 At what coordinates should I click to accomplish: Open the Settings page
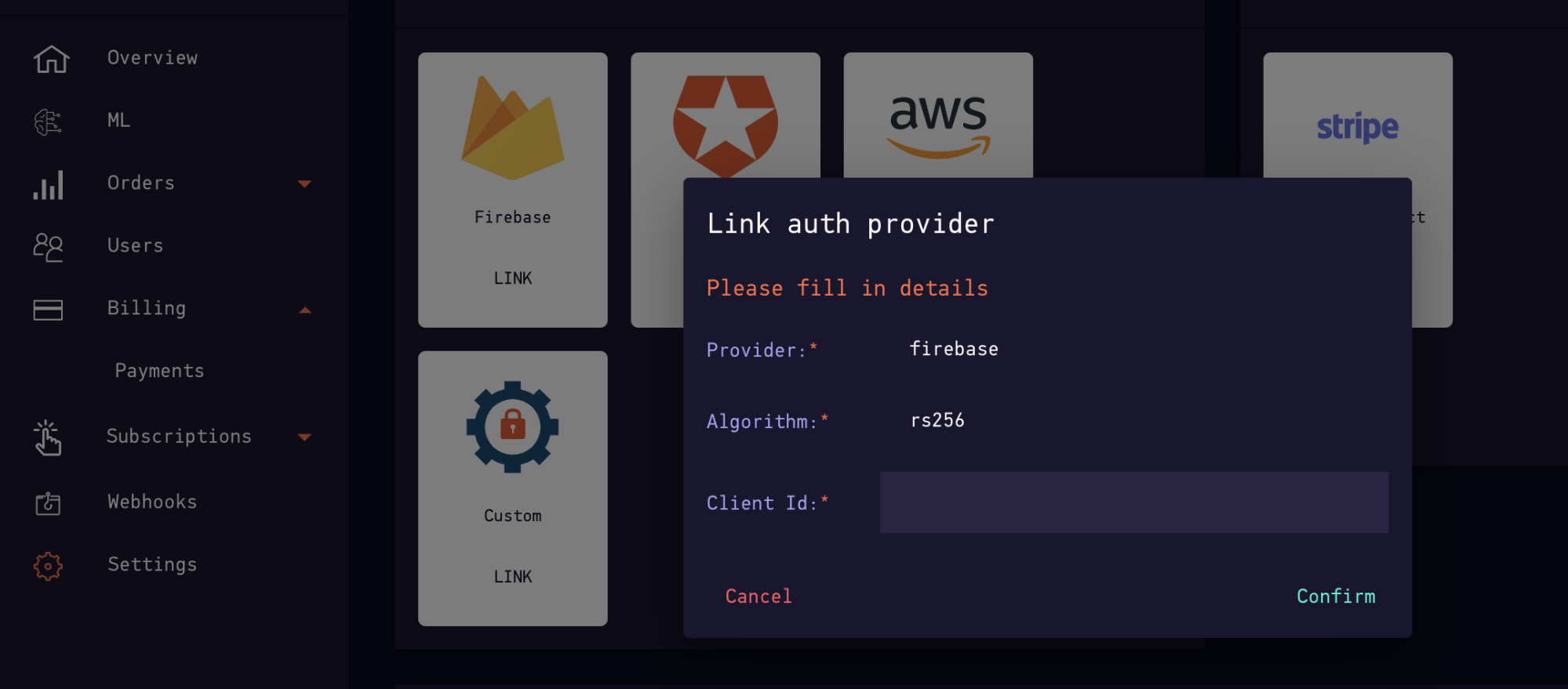click(x=152, y=564)
